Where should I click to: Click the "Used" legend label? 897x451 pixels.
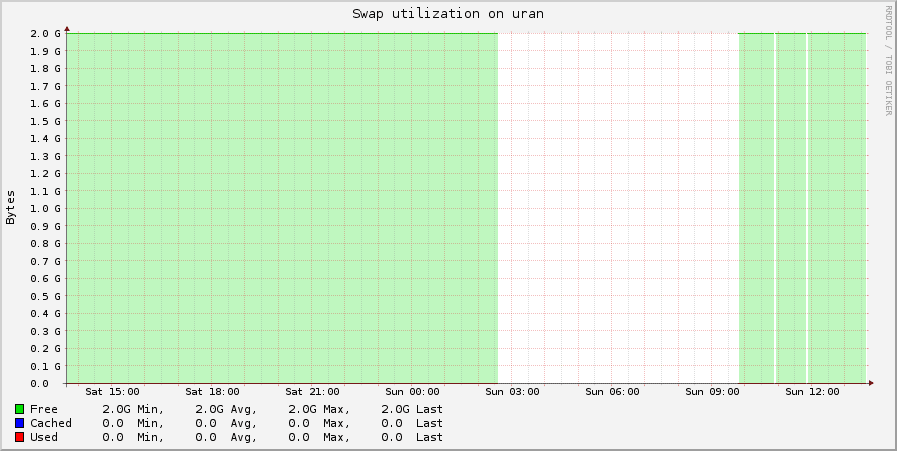pyautogui.click(x=44, y=437)
